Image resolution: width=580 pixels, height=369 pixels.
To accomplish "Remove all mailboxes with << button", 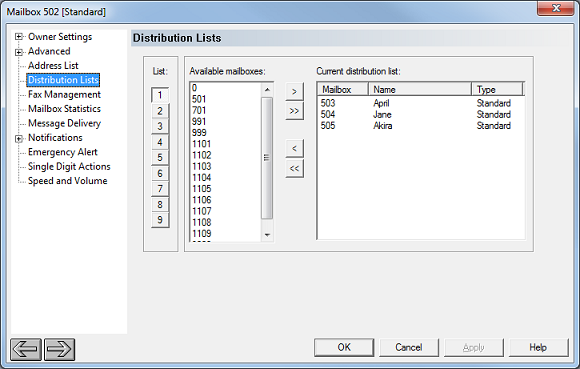I will (294, 169).
